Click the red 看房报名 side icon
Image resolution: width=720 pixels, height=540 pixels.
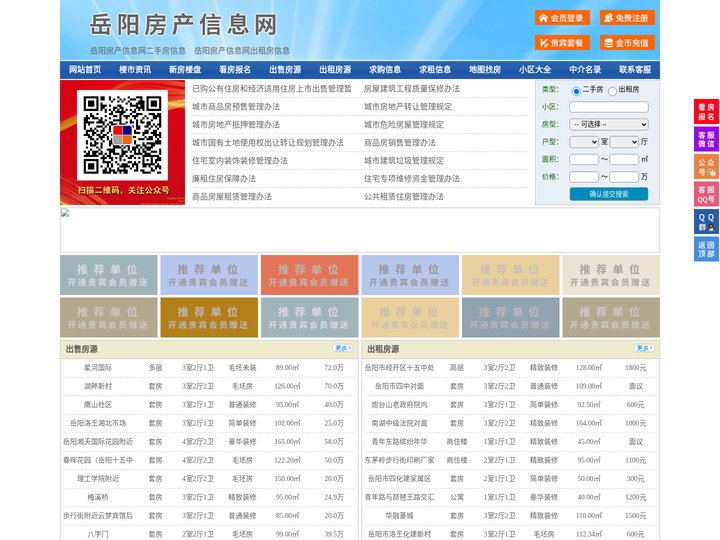pyautogui.click(x=706, y=112)
